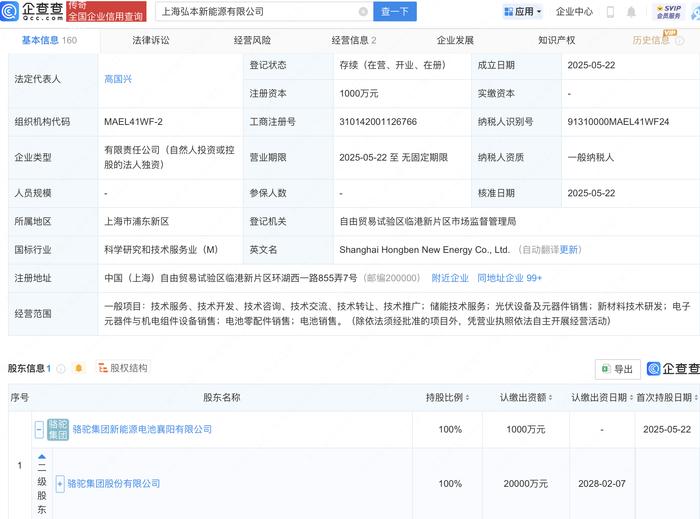Open the 企业发展 tab
700x519 pixels.
coord(455,40)
